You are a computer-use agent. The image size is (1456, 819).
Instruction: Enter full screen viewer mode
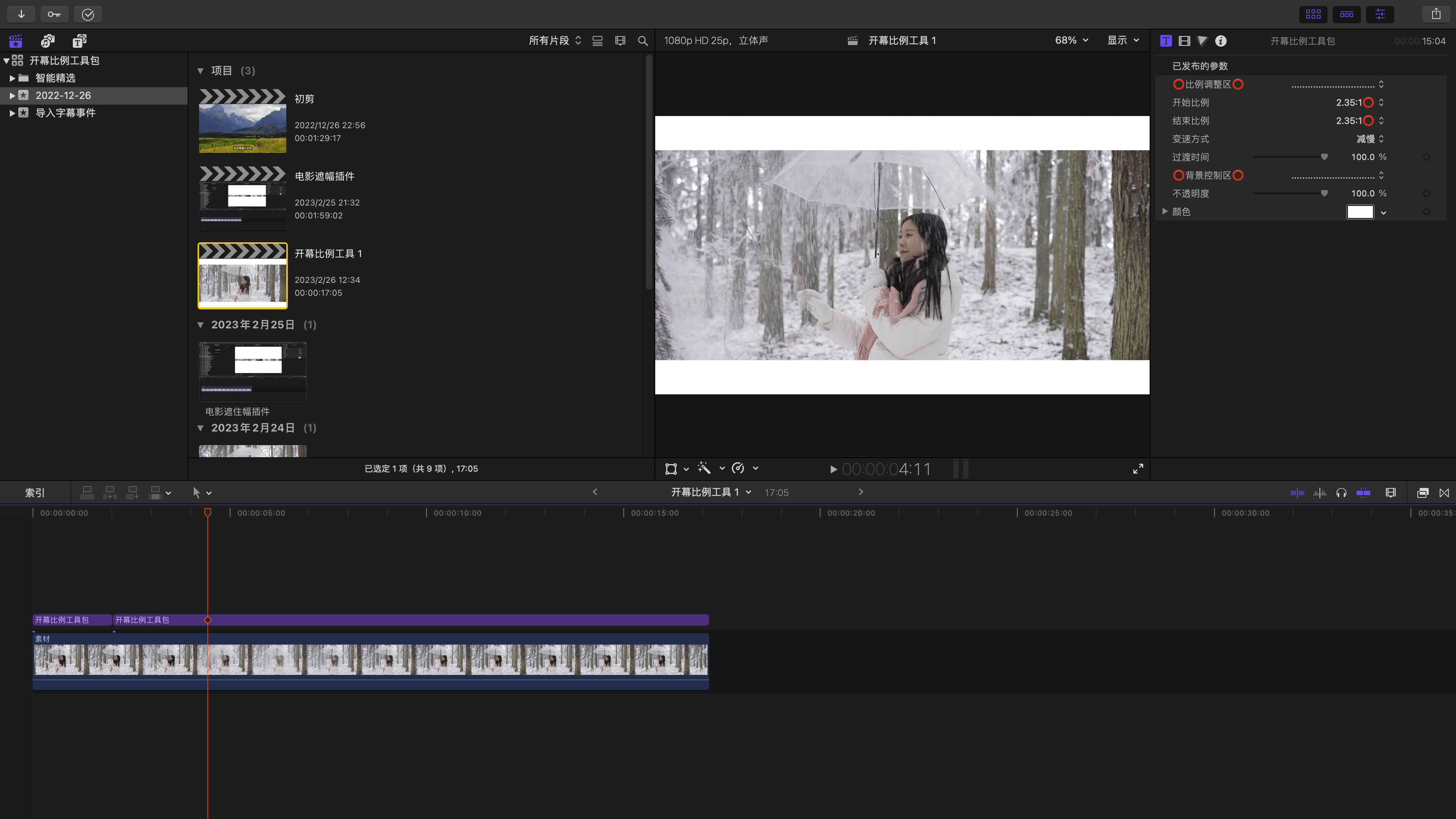click(x=1138, y=469)
